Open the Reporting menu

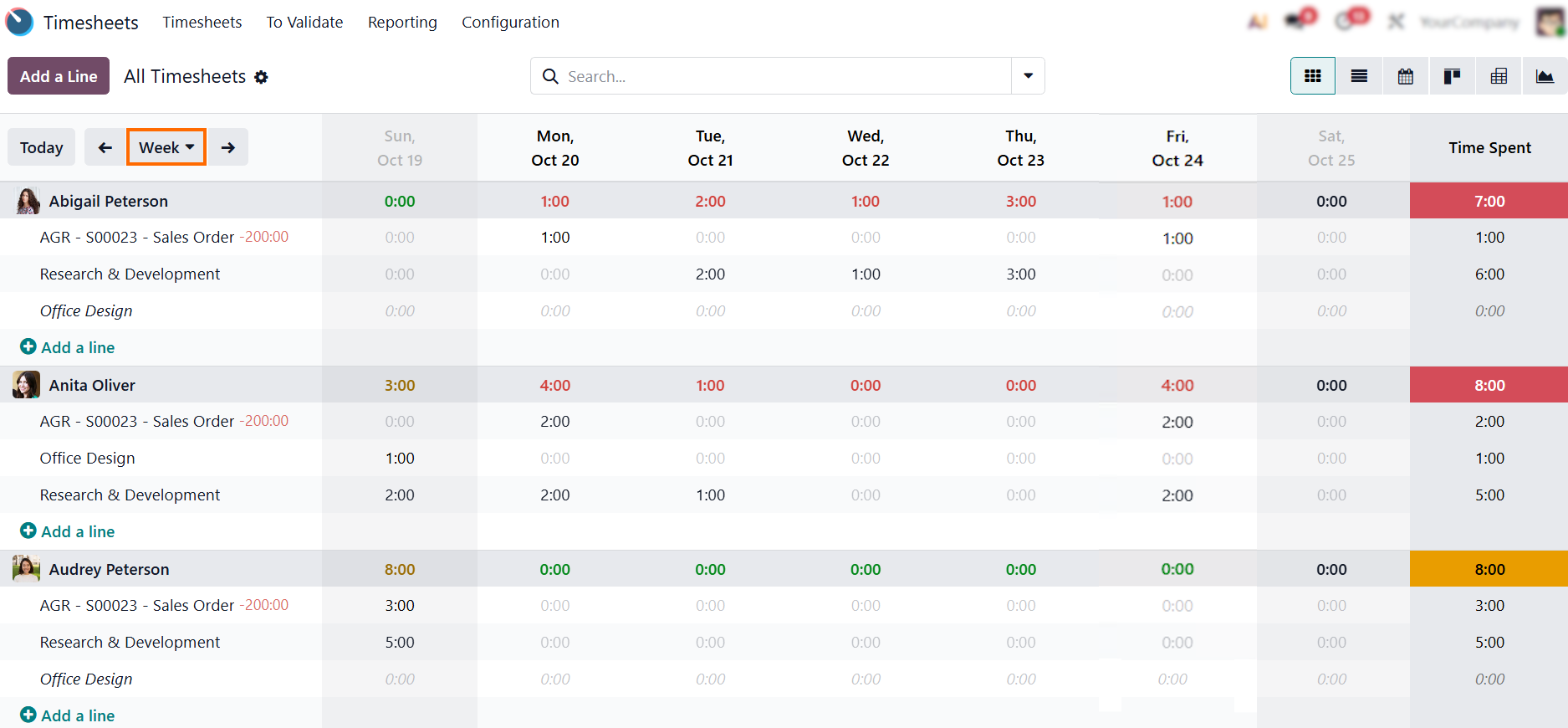tap(402, 23)
